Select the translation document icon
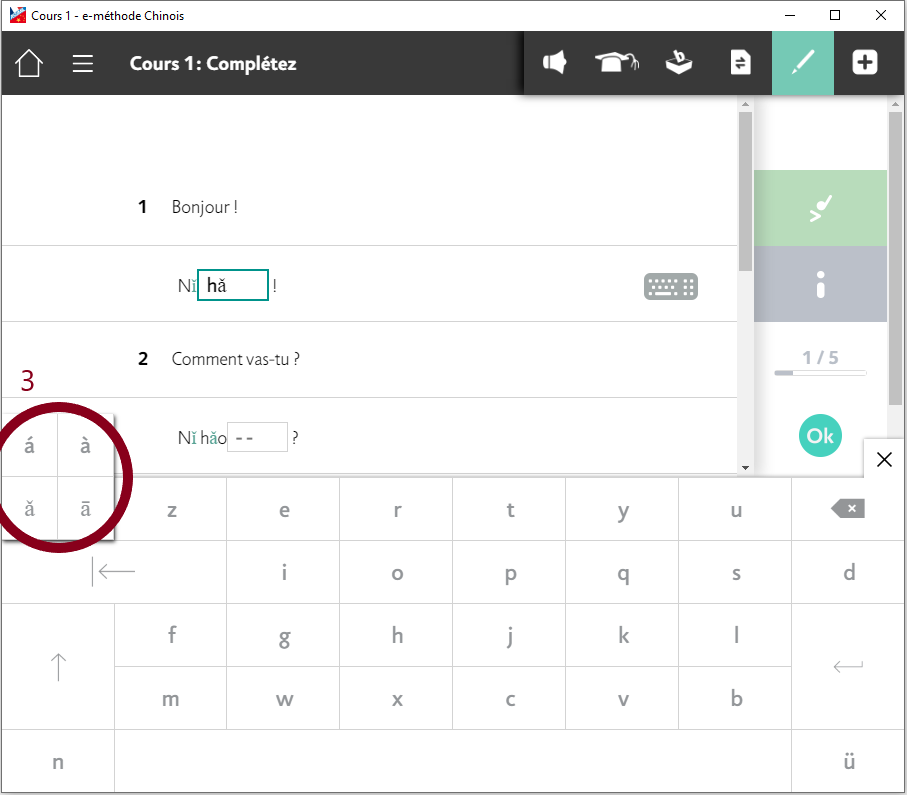907x795 pixels. [740, 63]
